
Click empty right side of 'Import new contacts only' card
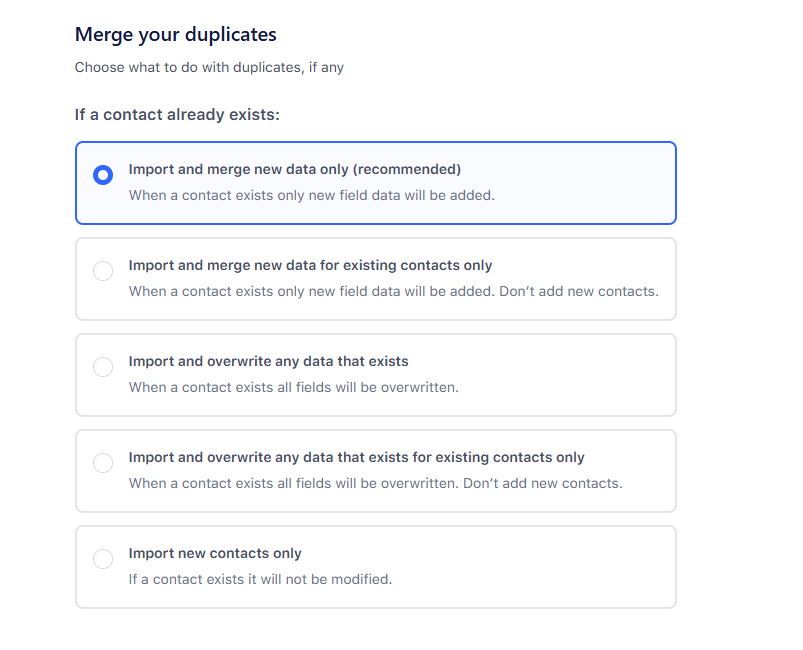560,567
